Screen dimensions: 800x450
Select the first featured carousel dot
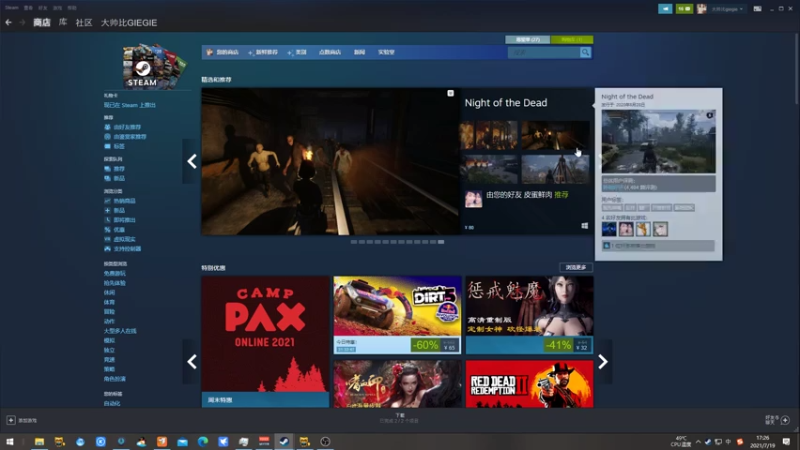point(354,242)
